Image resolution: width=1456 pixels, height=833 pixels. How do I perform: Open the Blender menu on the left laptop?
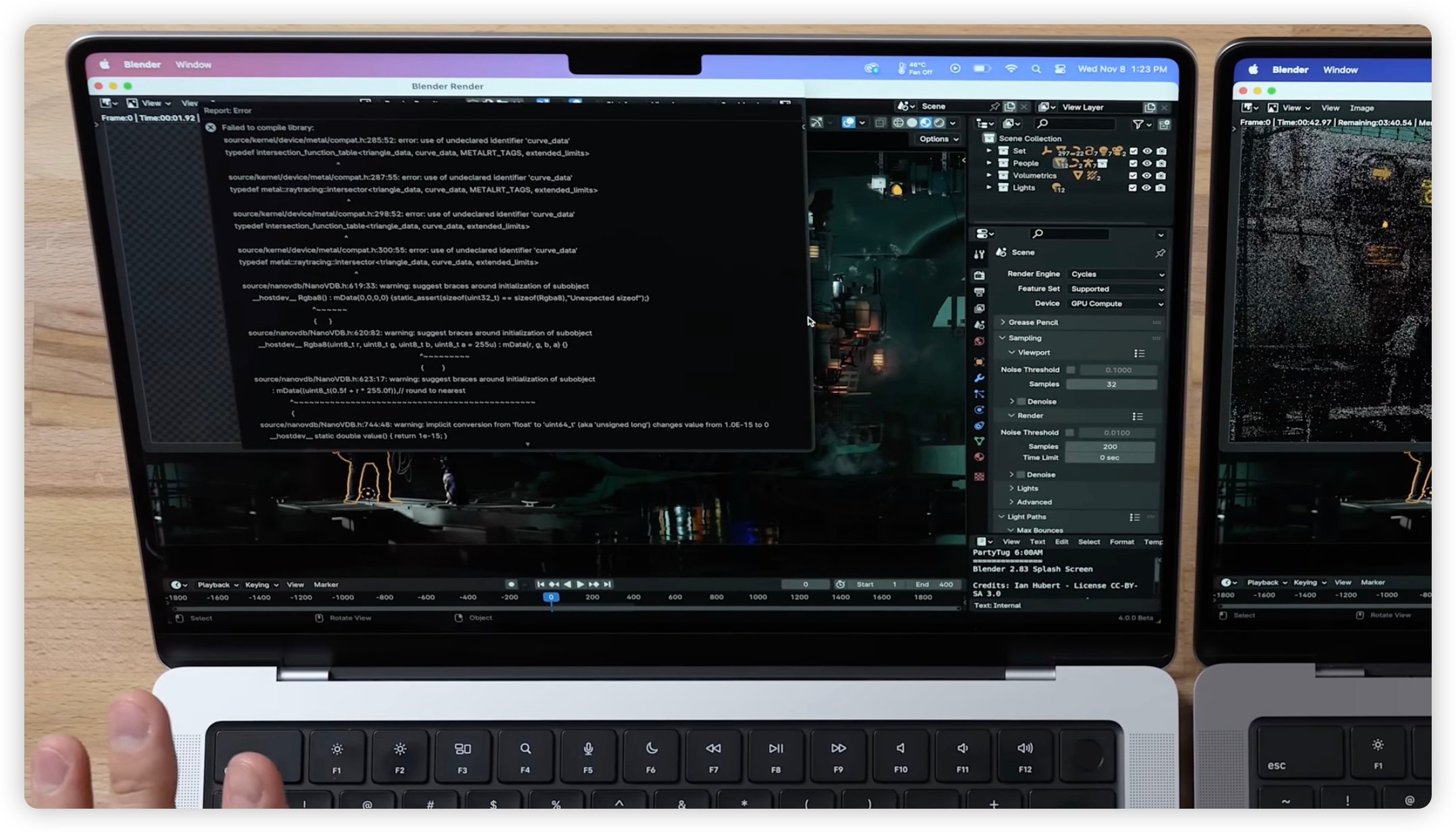point(142,64)
